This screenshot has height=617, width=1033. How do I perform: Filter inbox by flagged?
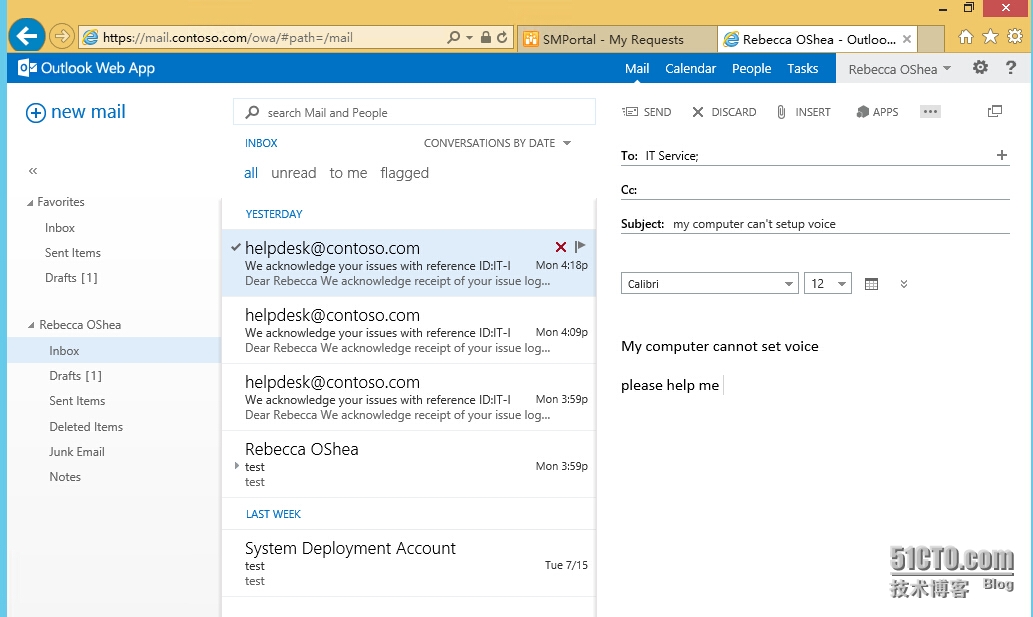[x=405, y=173]
